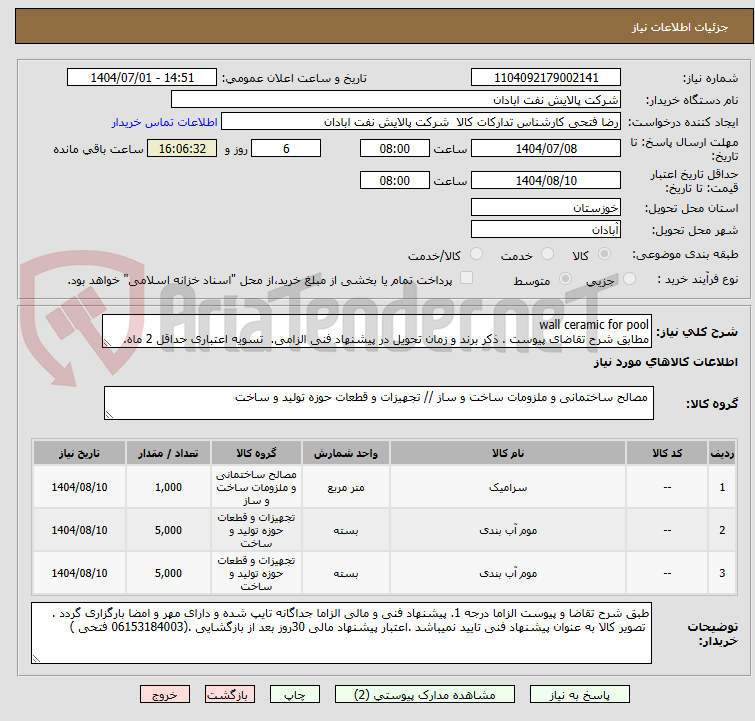Toggle the اسناد خزانه اسلامی payment checkbox
Image resolution: width=755 pixels, height=721 pixels.
[466, 279]
